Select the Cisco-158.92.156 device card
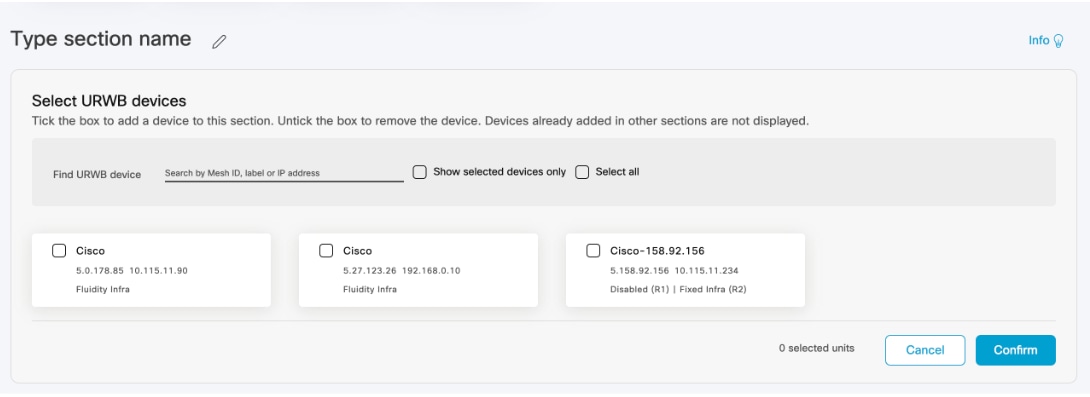The height and width of the screenshot is (397, 1090). pyautogui.click(x=685, y=270)
